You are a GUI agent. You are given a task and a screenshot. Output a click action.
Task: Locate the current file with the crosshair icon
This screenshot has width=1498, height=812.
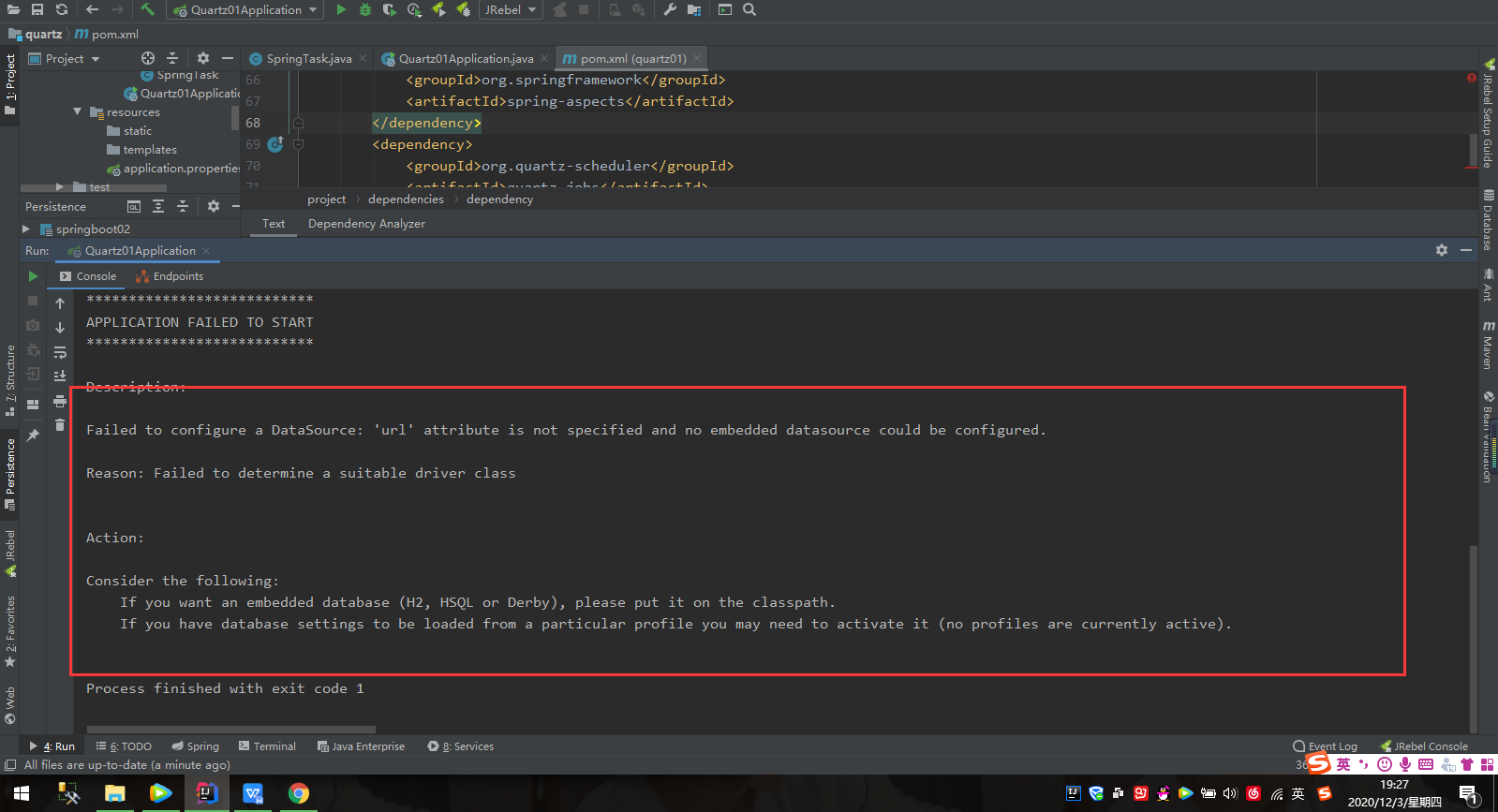[148, 58]
